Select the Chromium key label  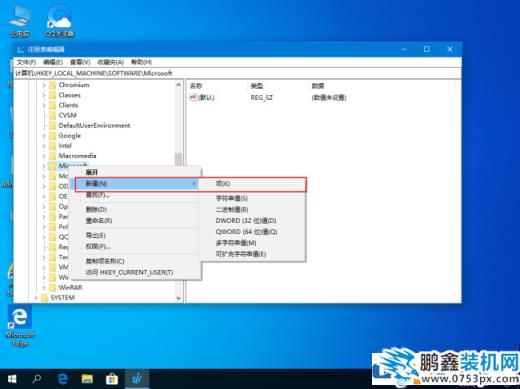click(74, 85)
